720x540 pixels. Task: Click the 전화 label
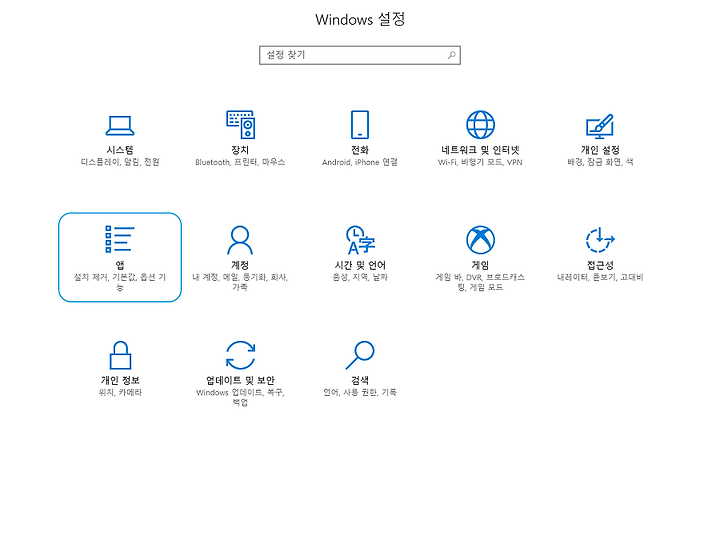[x=360, y=150]
